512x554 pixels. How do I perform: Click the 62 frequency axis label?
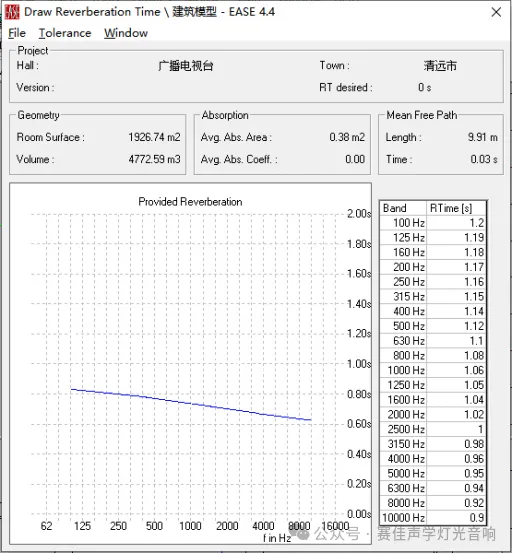(46, 526)
